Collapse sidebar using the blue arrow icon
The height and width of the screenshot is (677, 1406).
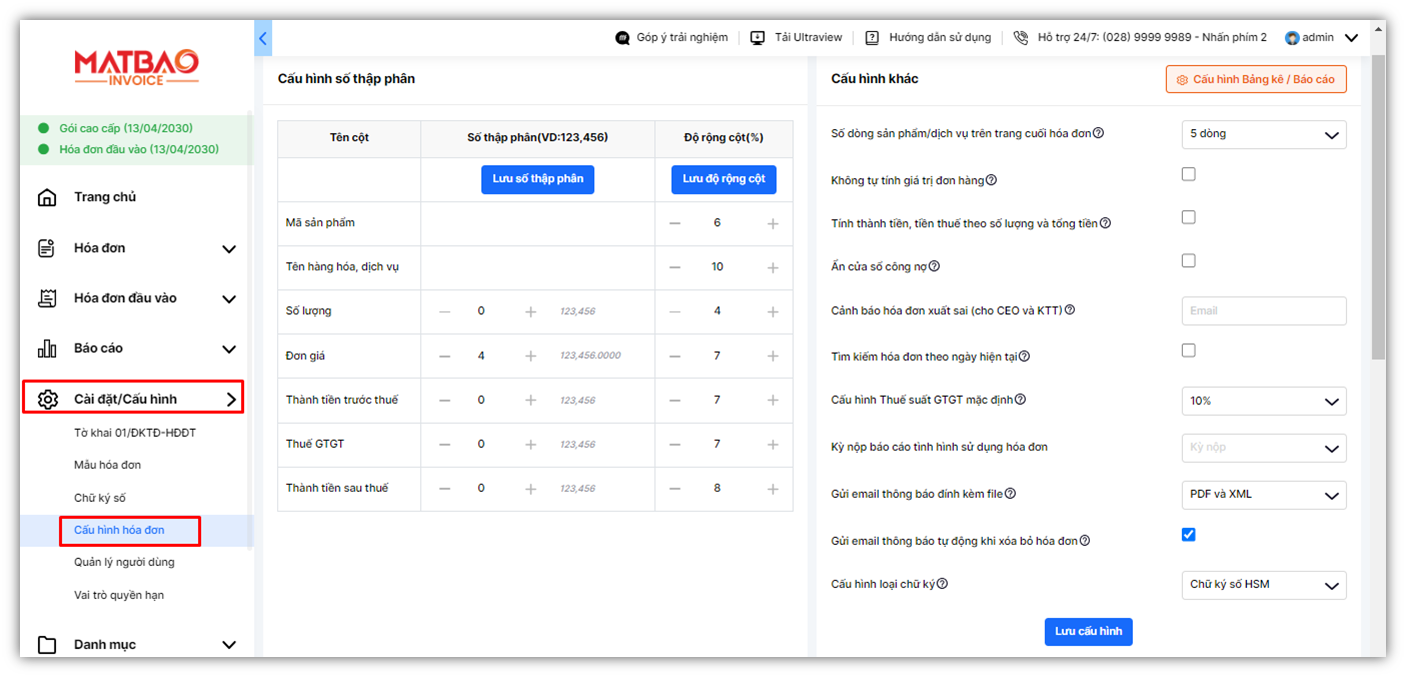263,38
